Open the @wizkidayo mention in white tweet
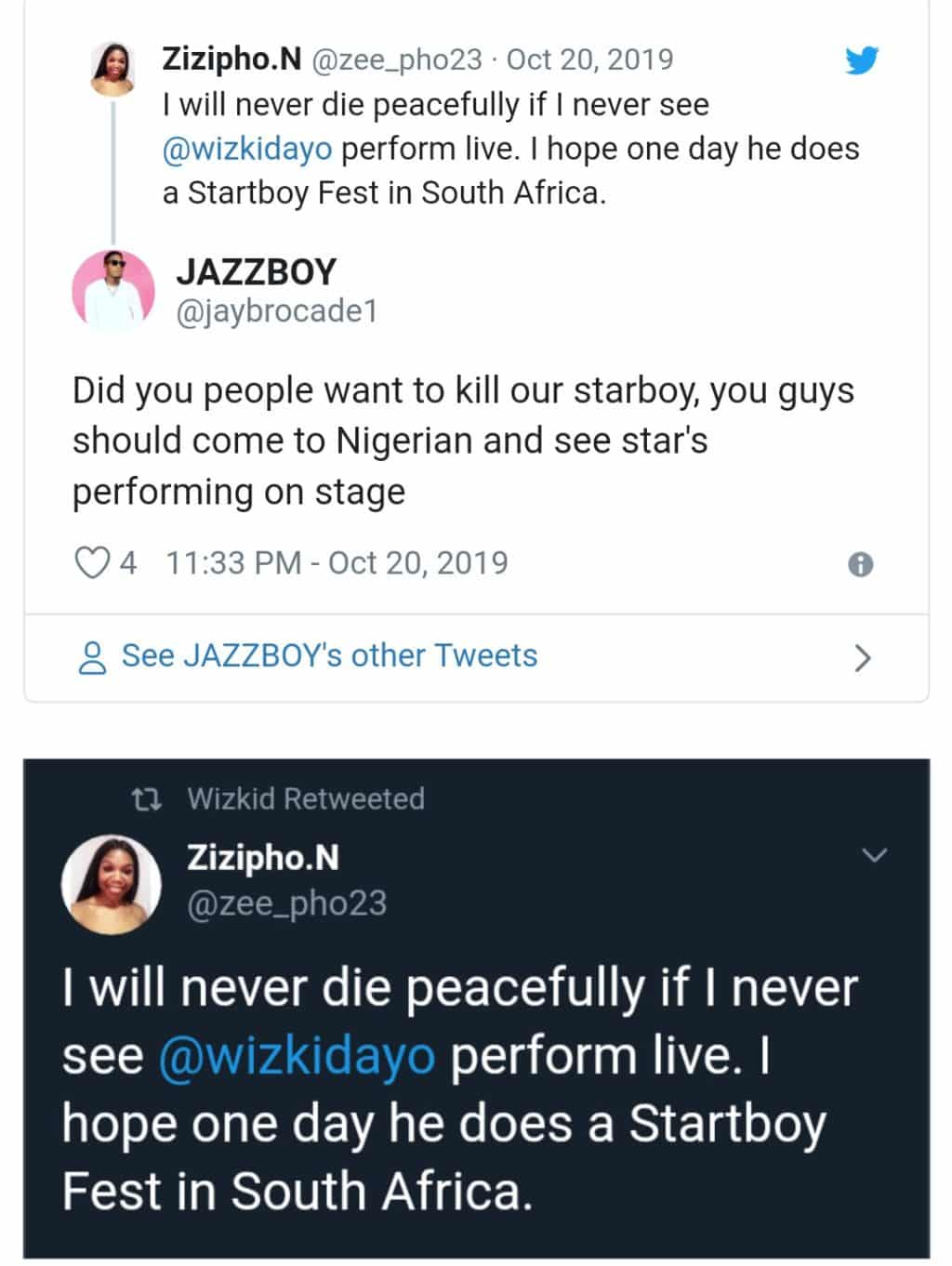This screenshot has width=952, height=1266. tap(247, 149)
